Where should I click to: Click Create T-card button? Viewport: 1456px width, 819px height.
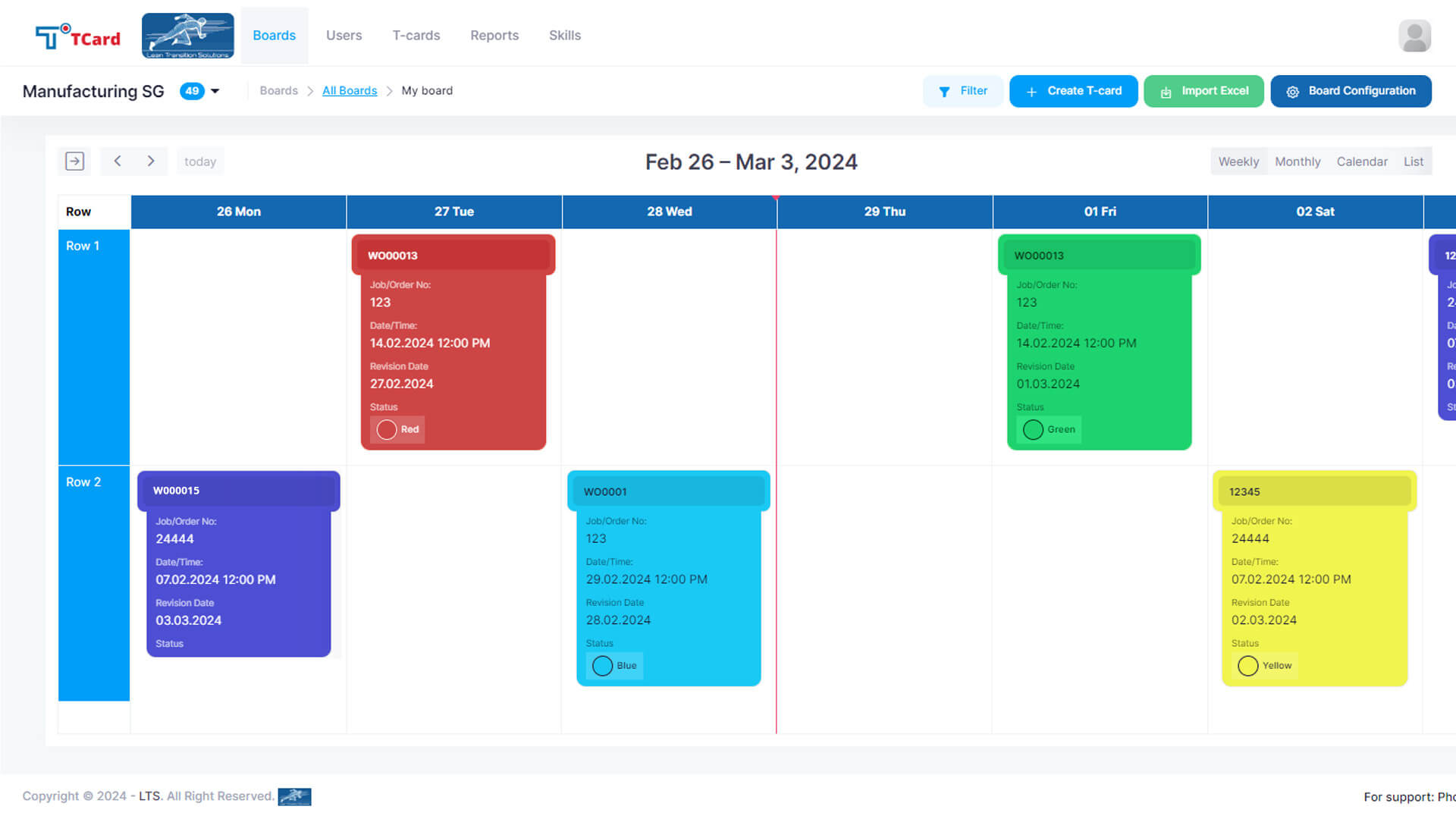pyautogui.click(x=1073, y=91)
